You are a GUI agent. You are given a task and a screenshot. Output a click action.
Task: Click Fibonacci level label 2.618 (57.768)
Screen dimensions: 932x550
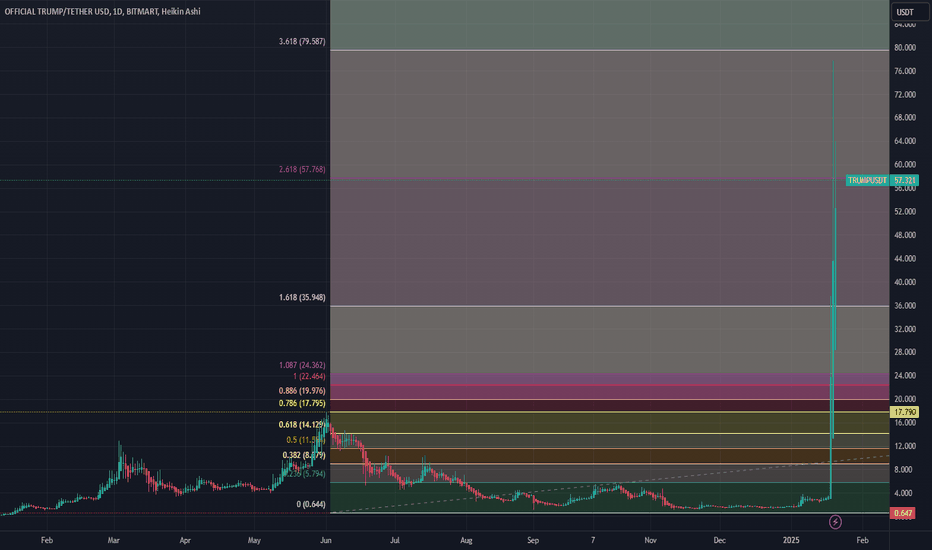[302, 169]
